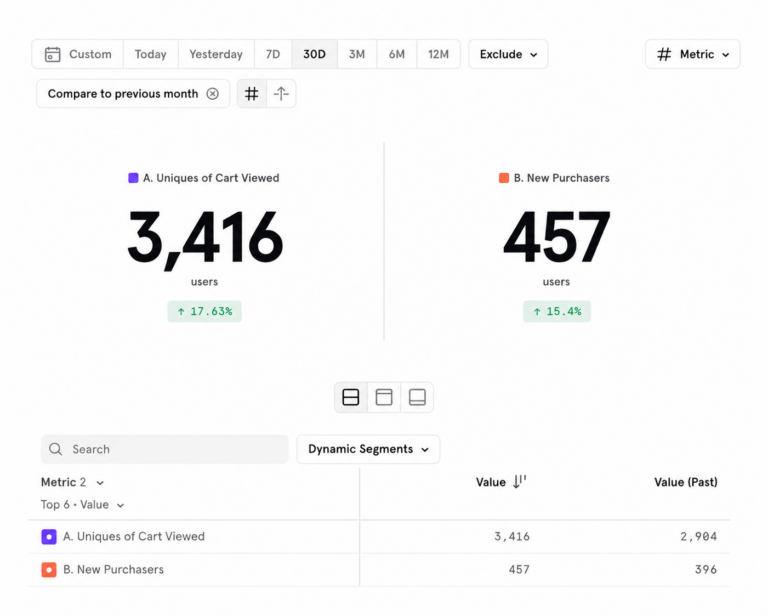Click the purple Uniques of Cart Viewed legend swatch
This screenshot has width=768, height=616.
click(x=133, y=178)
